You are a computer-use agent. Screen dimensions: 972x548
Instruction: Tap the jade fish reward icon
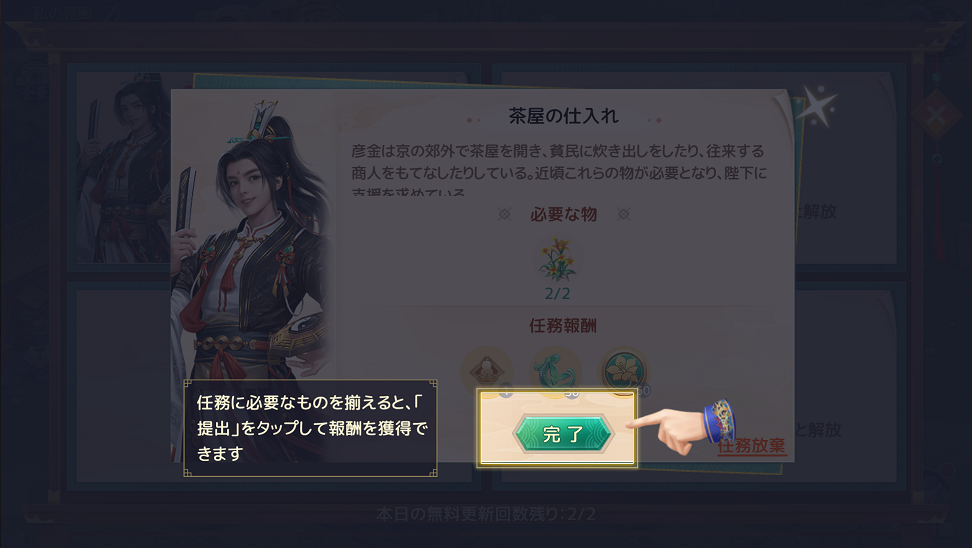pos(555,372)
